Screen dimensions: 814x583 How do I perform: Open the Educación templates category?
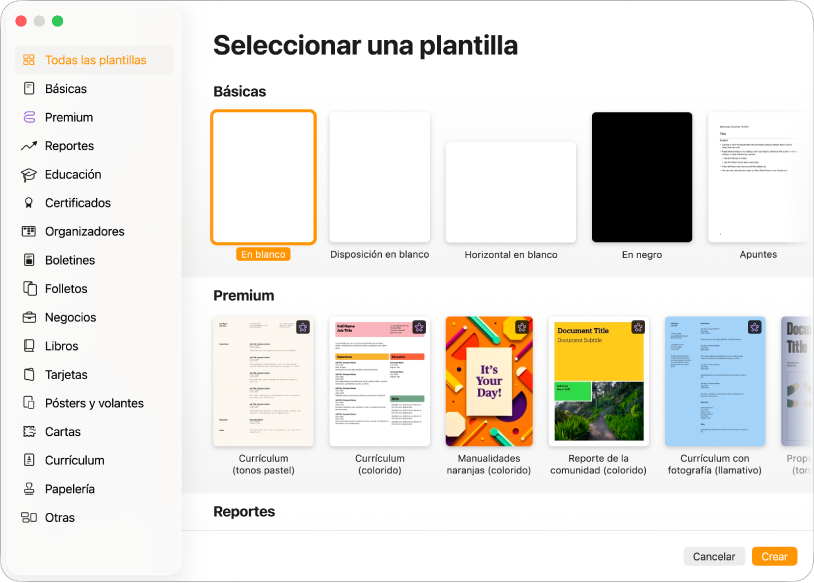74,174
